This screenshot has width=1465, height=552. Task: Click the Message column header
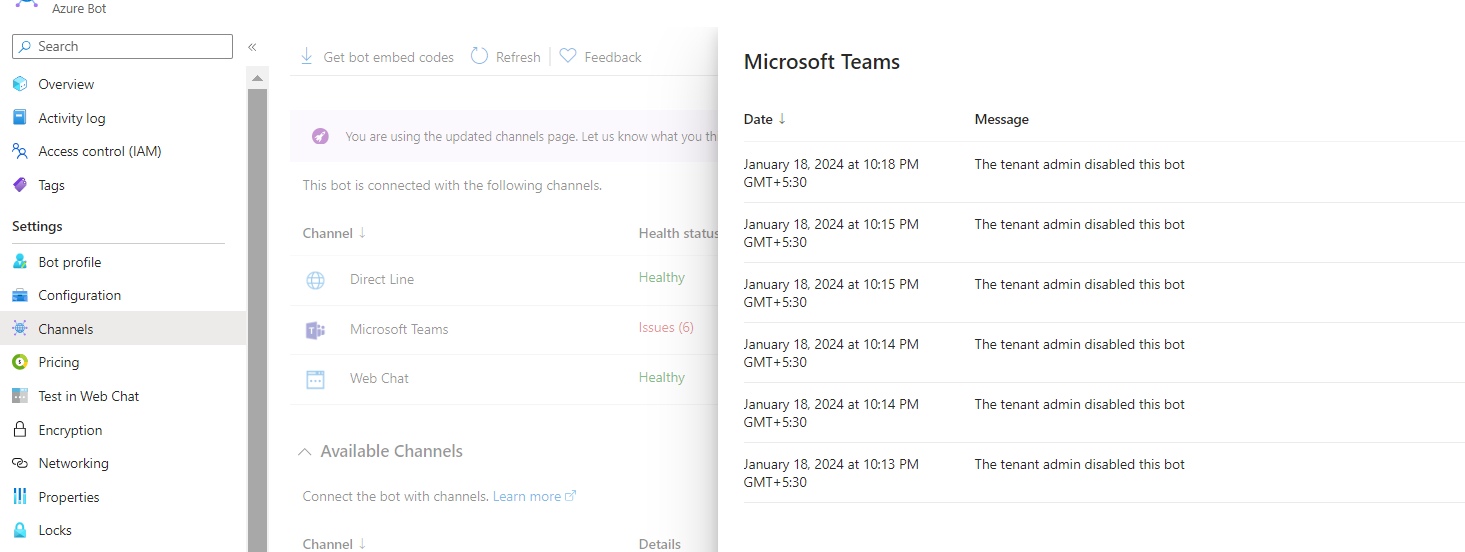coord(1002,119)
